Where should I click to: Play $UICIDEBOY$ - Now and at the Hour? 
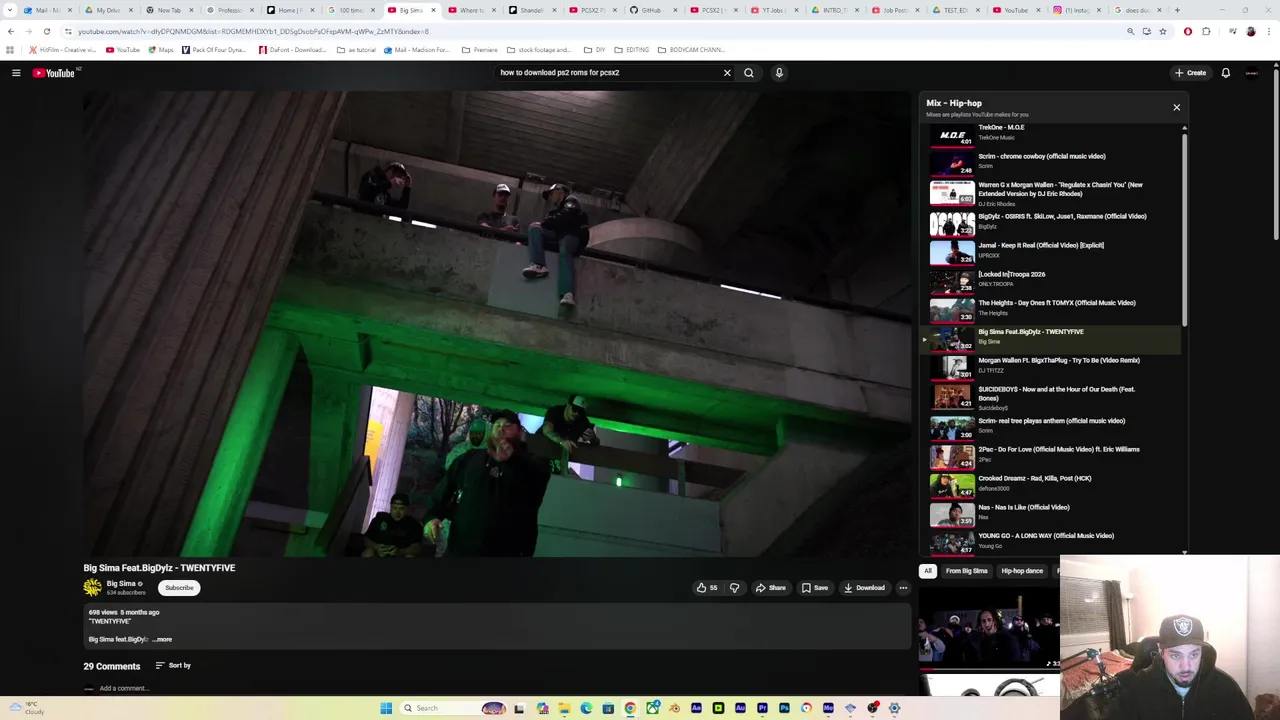[1050, 397]
